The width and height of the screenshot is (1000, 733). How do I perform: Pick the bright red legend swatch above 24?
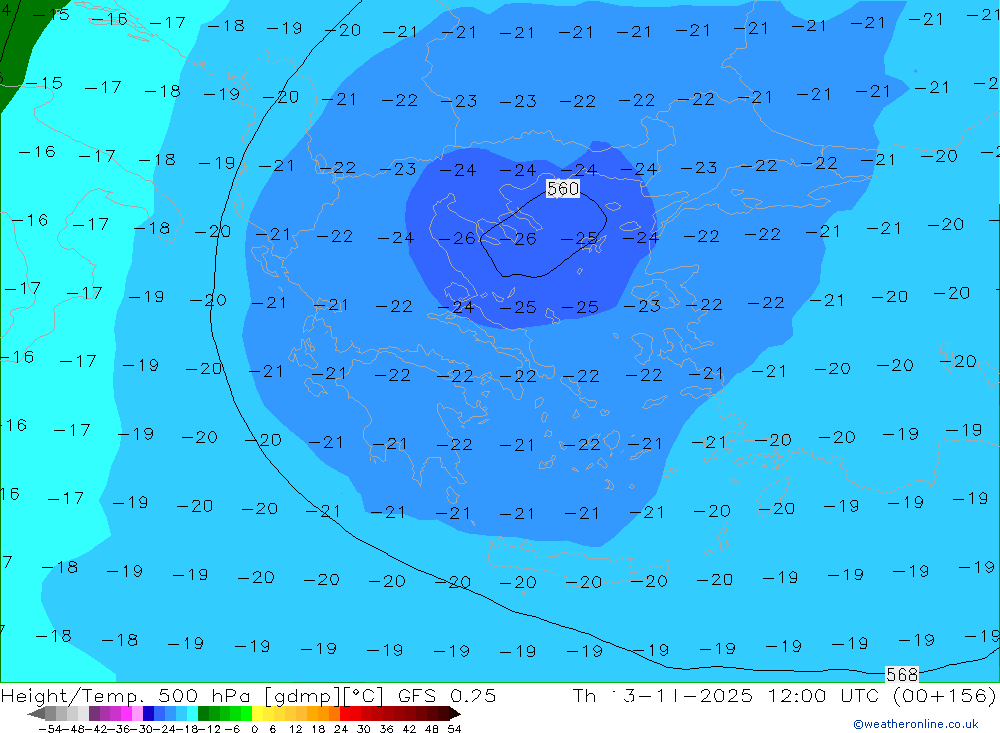point(345,714)
